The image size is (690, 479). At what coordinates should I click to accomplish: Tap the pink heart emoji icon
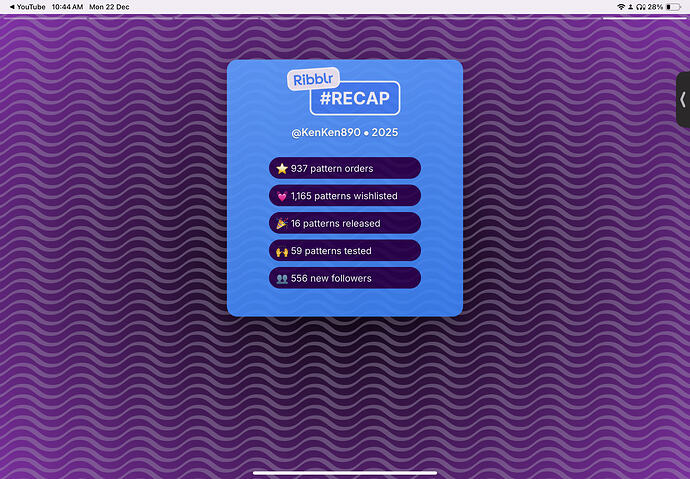pyautogui.click(x=282, y=196)
